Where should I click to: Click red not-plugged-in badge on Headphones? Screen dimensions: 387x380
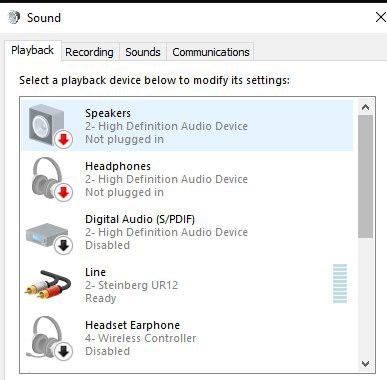tap(63, 192)
